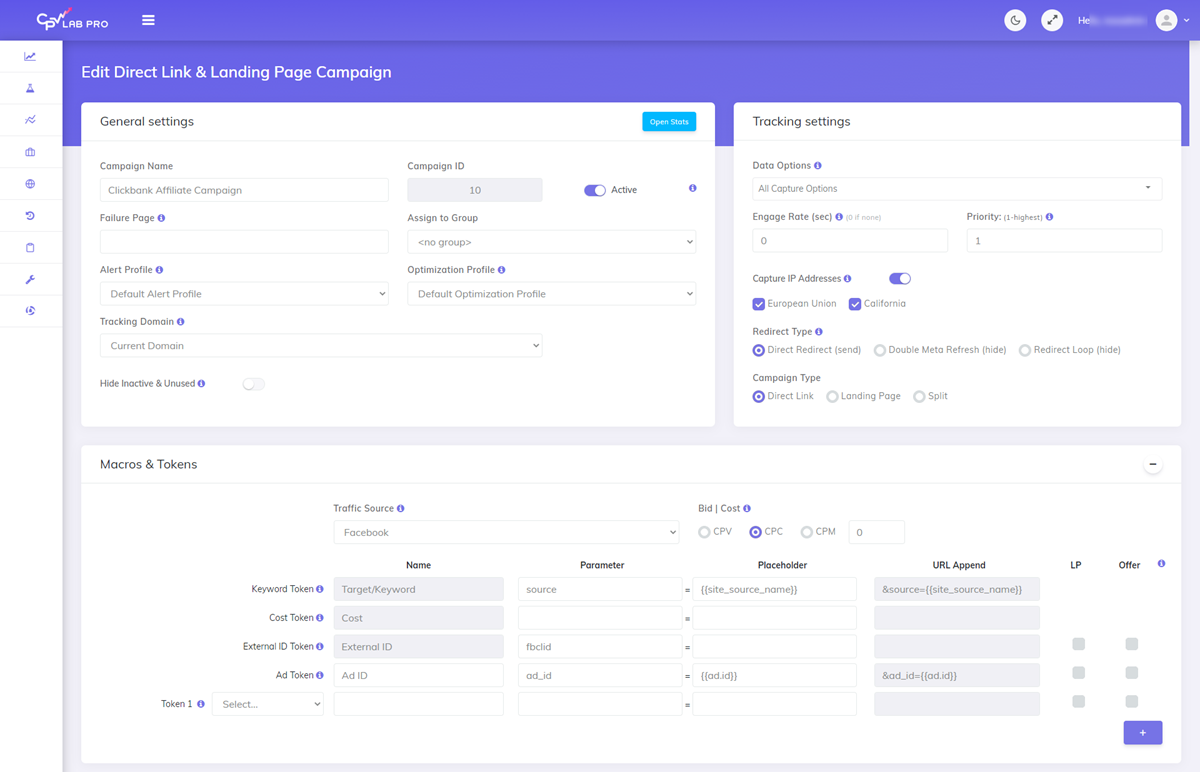This screenshot has width=1200, height=772.
Task: Toggle the campaign Active switch
Action: [x=595, y=190]
